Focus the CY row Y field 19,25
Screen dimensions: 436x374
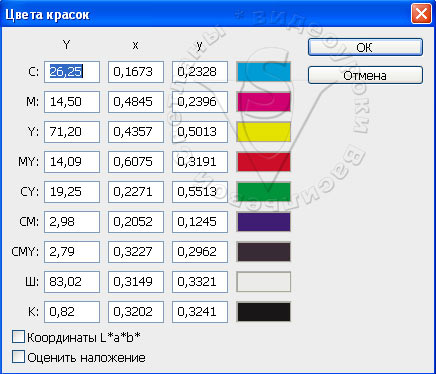pos(72,192)
